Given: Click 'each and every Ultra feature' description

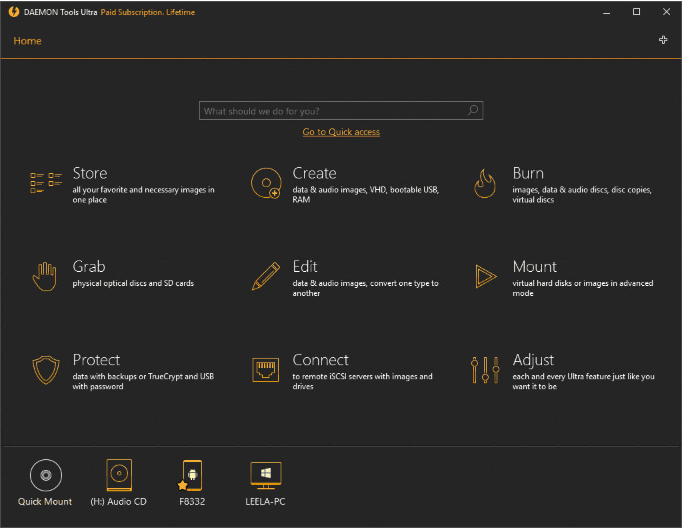Looking at the screenshot, I should click(583, 381).
